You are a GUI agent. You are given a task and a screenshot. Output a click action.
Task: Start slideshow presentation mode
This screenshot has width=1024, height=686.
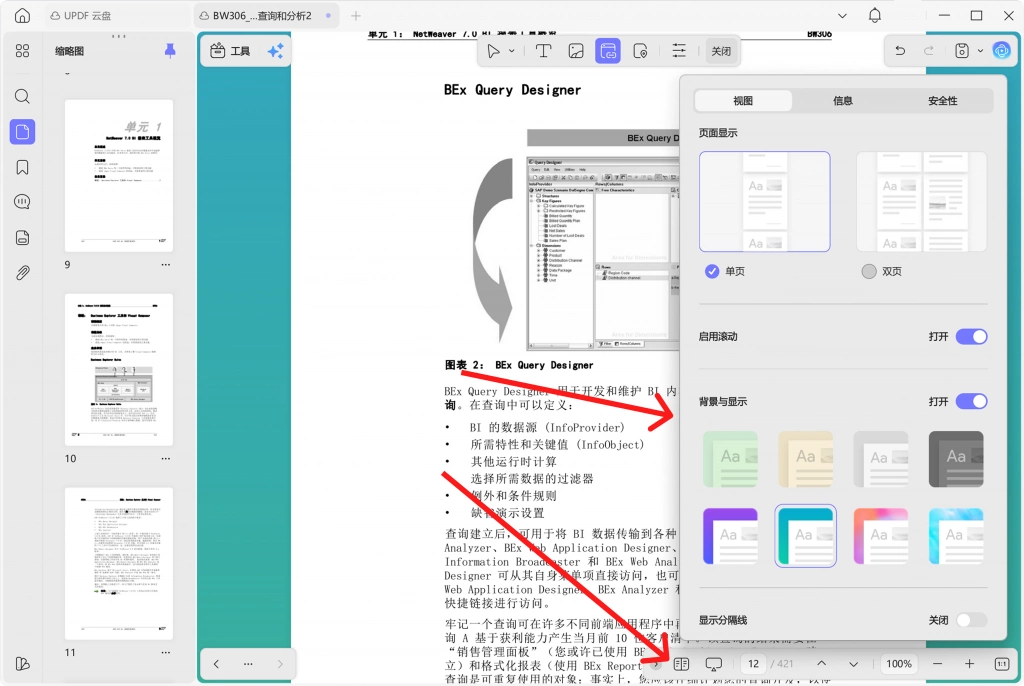coord(714,664)
